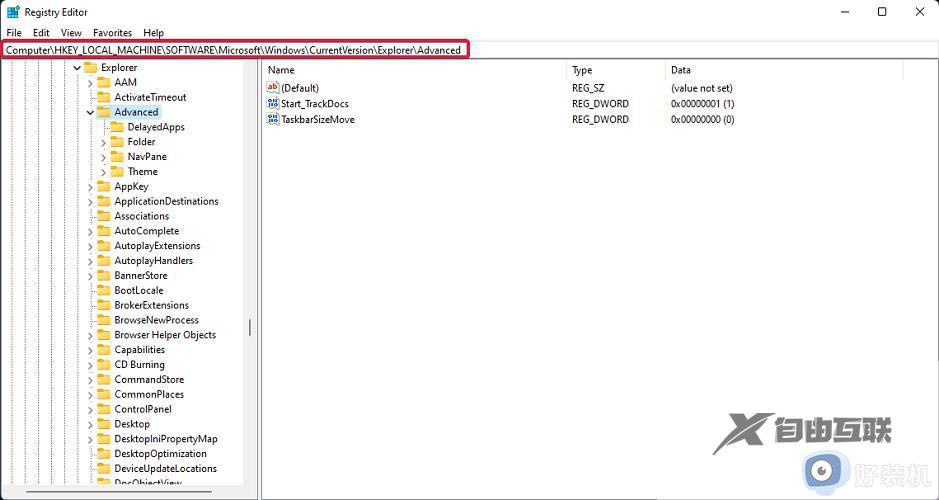Click the 0x00000000 (0) data cell

(x=702, y=119)
